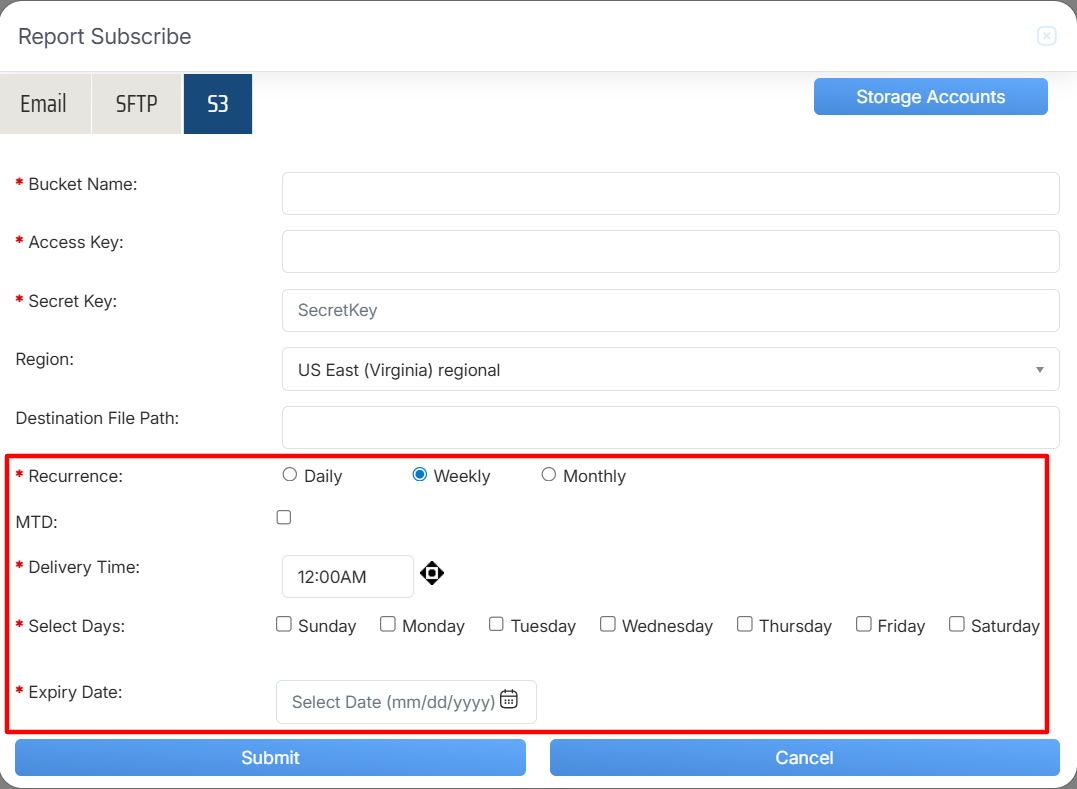Click the Cancel button
This screenshot has height=789, width=1077.
click(804, 758)
